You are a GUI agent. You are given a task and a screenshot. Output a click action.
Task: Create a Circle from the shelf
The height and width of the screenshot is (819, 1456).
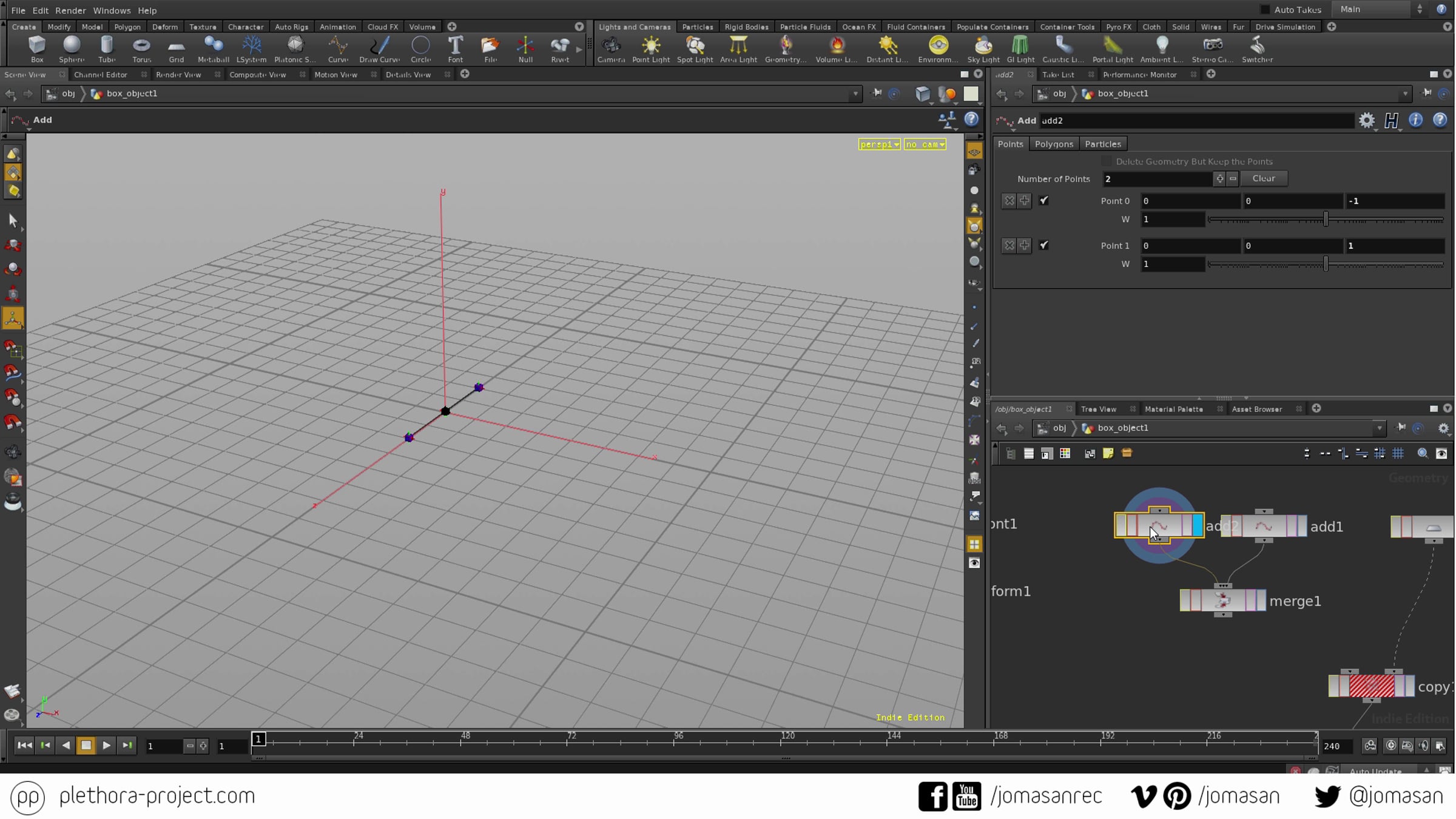[x=420, y=49]
